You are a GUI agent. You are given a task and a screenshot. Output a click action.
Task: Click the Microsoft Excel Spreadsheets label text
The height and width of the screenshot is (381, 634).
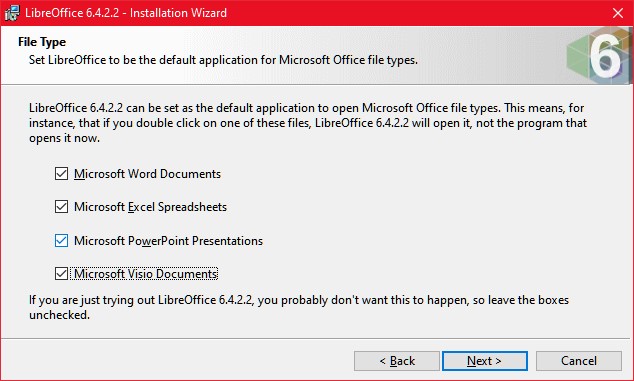coord(150,207)
